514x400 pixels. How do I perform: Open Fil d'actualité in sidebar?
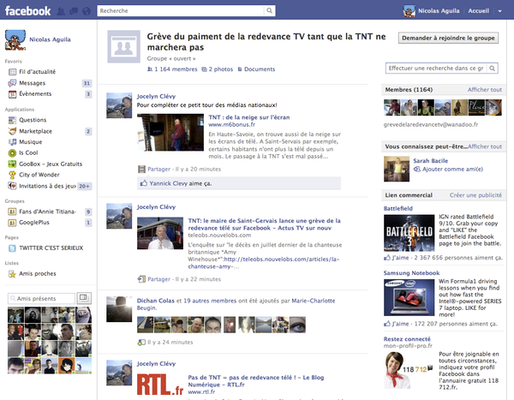point(37,72)
